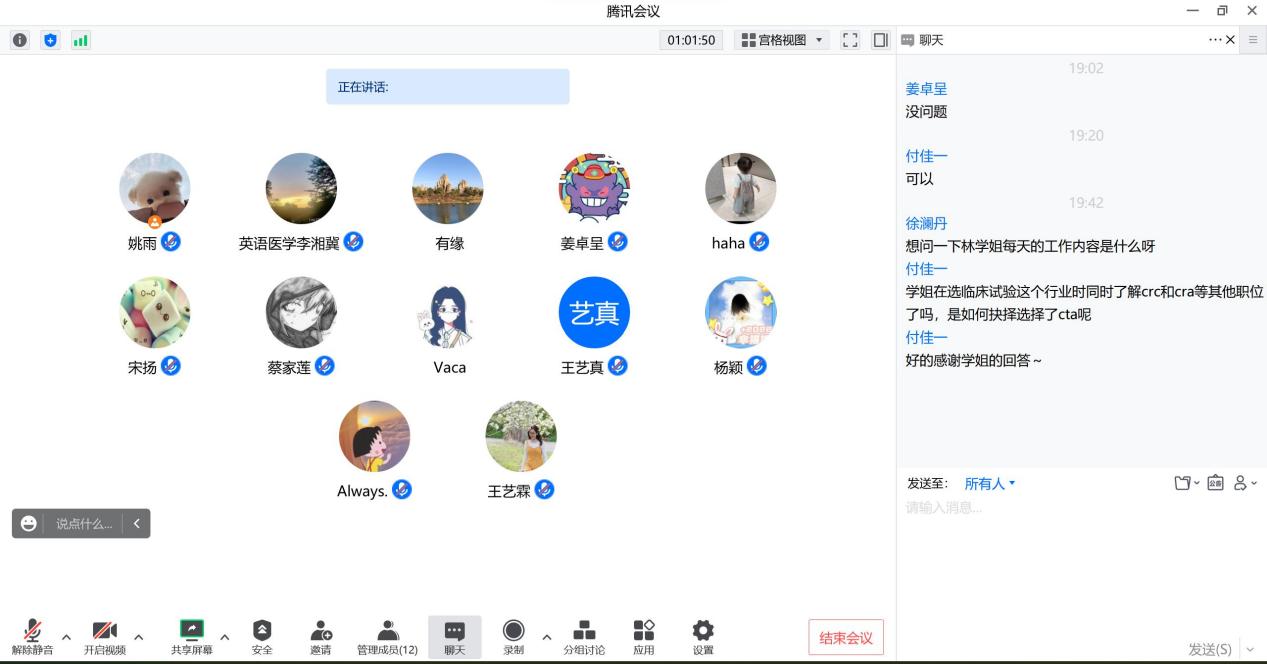The width and height of the screenshot is (1267, 664).
Task: Click the 结束会议 end meeting button
Action: (846, 638)
